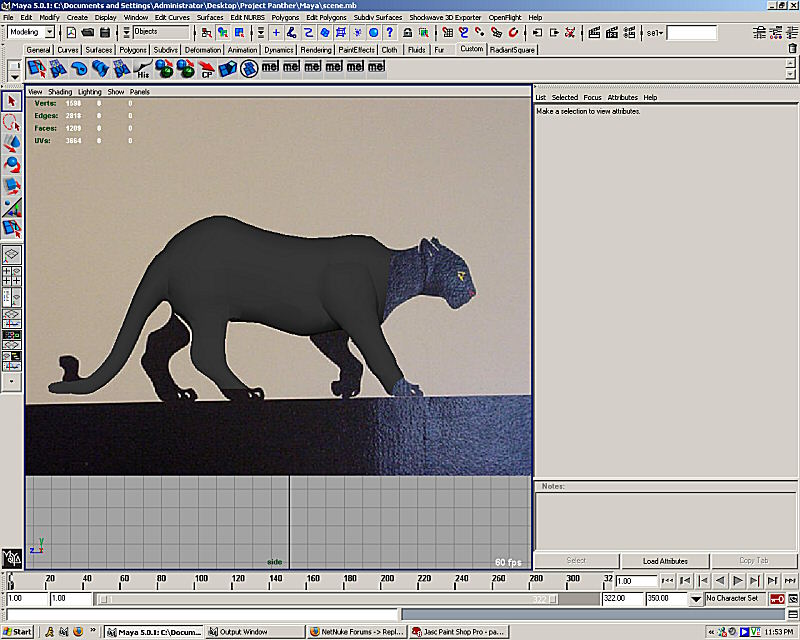Switch to the Polygons shelf tab
Screen dimensions: 800x640
(x=133, y=50)
